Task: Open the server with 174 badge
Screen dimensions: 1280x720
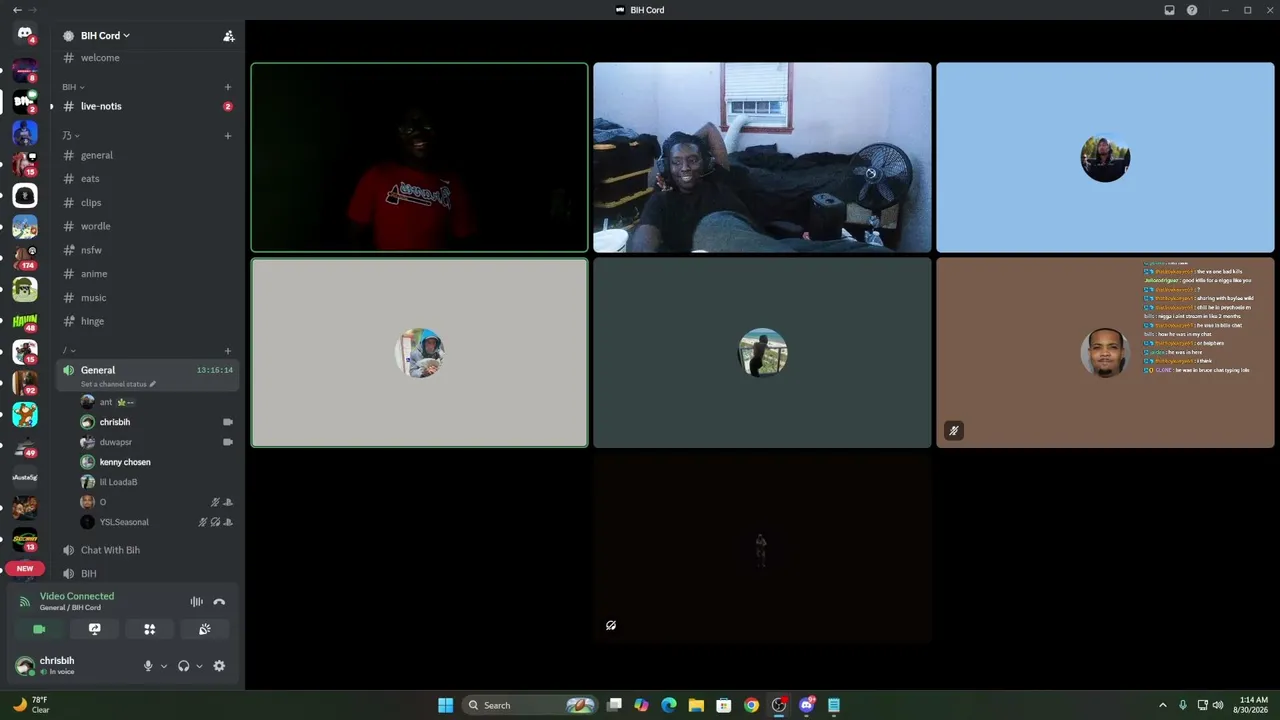Action: 25,258
